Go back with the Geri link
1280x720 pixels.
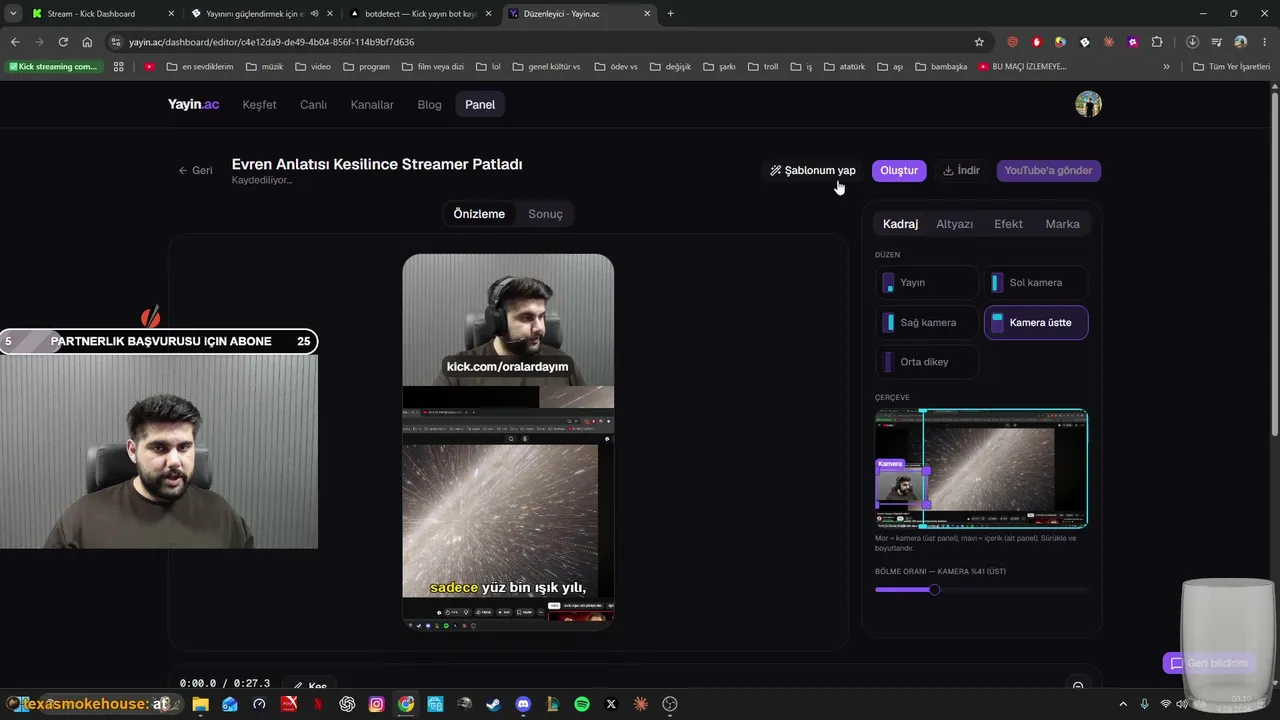[x=195, y=170]
